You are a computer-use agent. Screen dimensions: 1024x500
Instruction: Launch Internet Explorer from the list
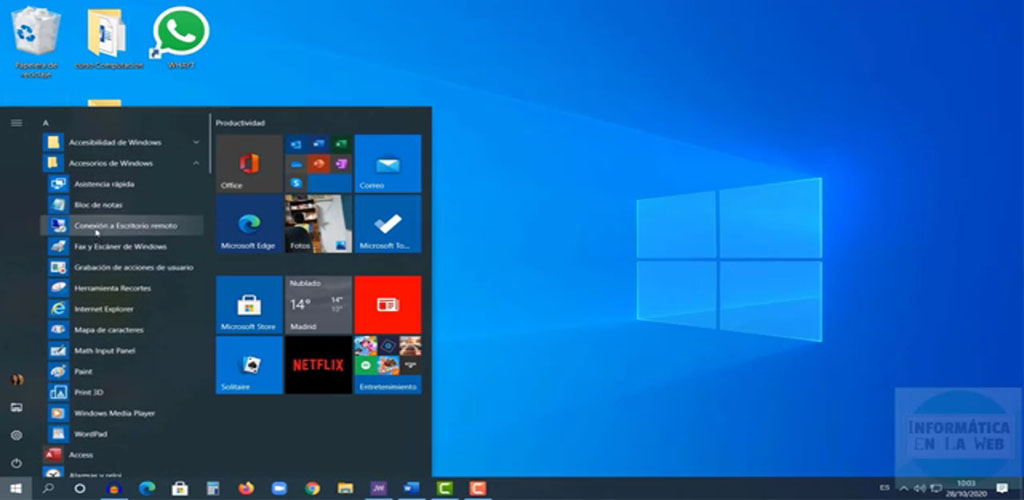click(x=122, y=309)
